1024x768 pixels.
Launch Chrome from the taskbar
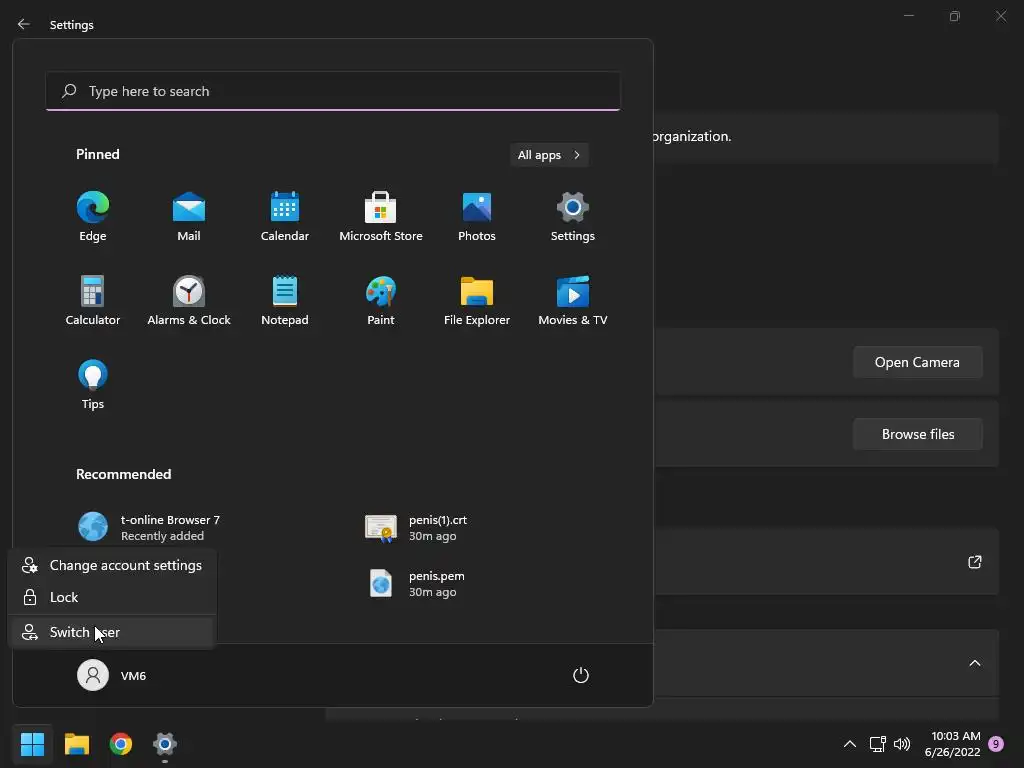121,744
